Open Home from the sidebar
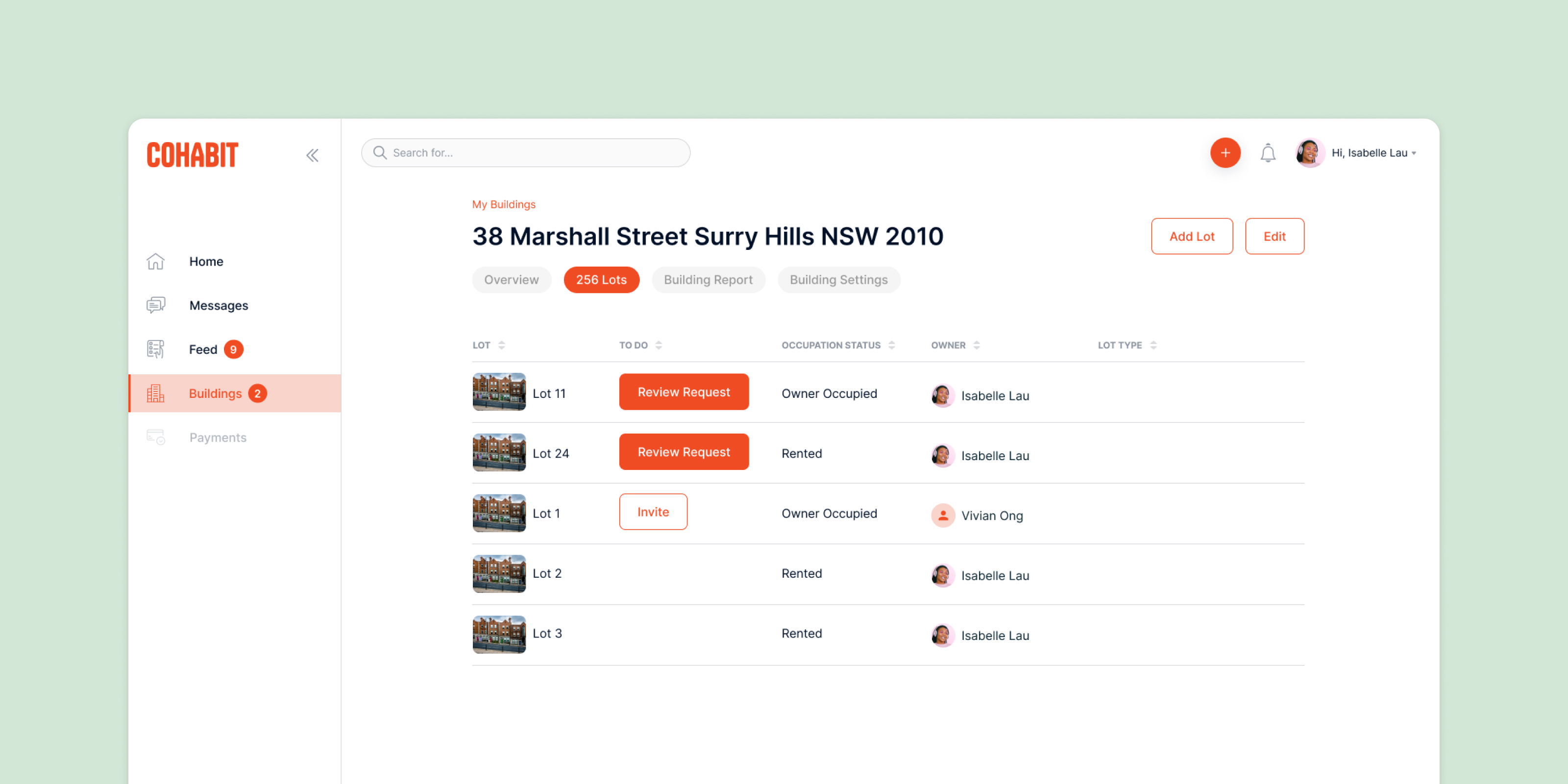Screen dimensions: 1568x784 coord(206,261)
